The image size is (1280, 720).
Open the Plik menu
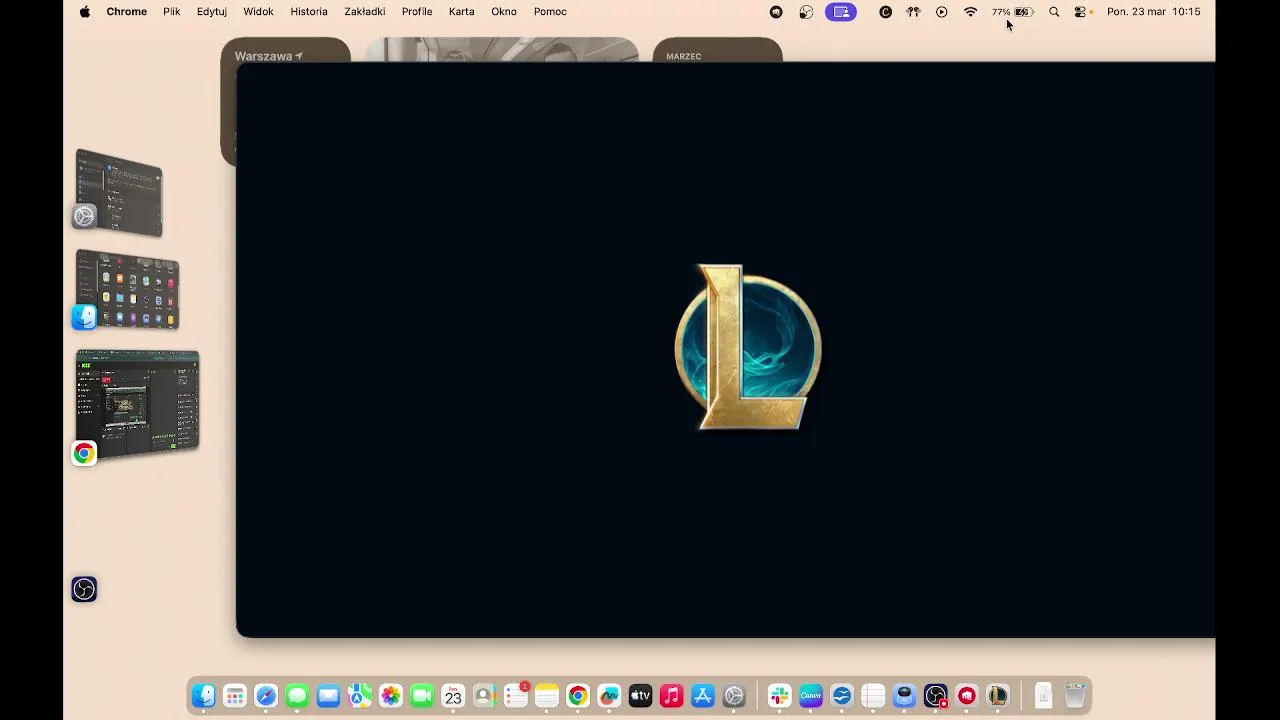tap(172, 12)
